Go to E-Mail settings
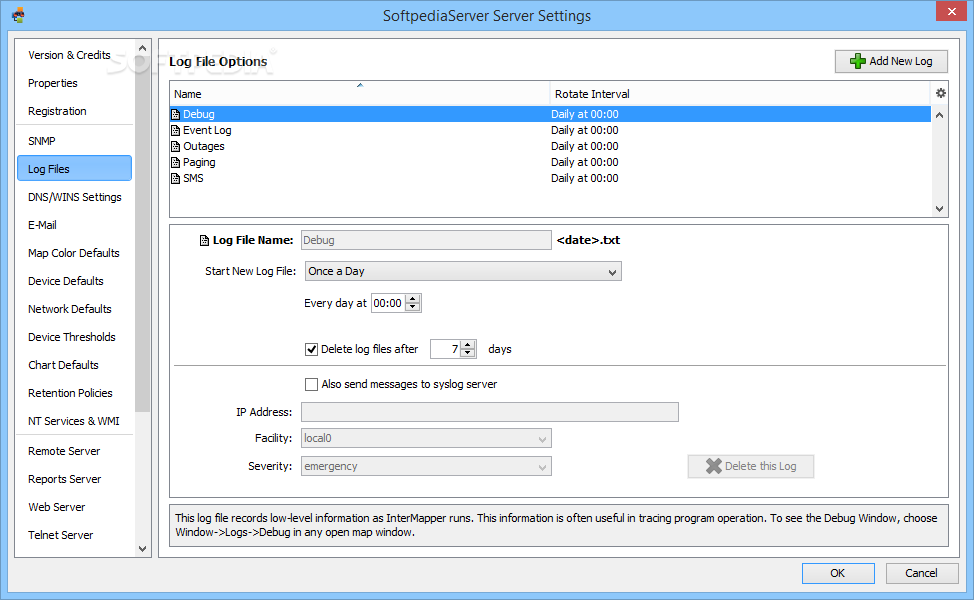Screen dimensions: 974x600 pyautogui.click(x=42, y=225)
